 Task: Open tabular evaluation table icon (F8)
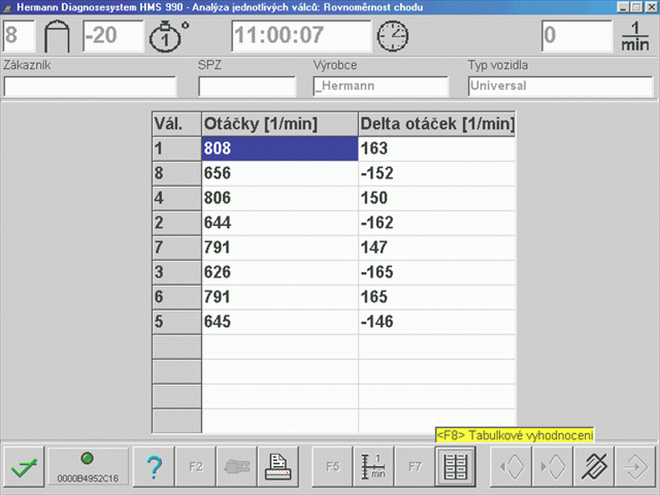(455, 467)
